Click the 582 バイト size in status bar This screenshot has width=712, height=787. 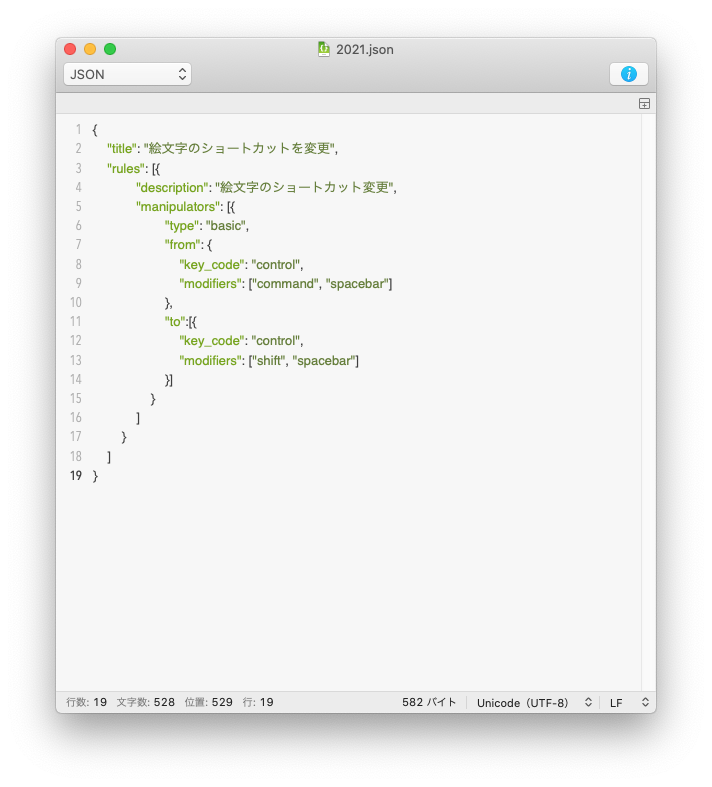point(429,702)
